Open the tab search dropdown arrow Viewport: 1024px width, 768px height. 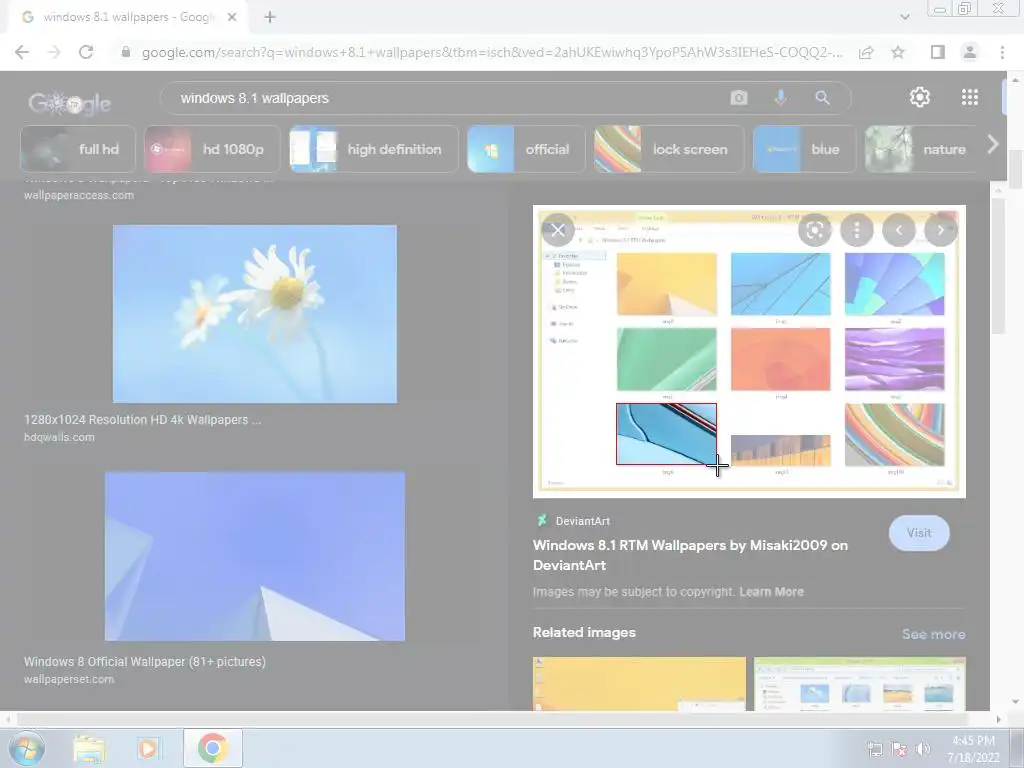(x=904, y=17)
